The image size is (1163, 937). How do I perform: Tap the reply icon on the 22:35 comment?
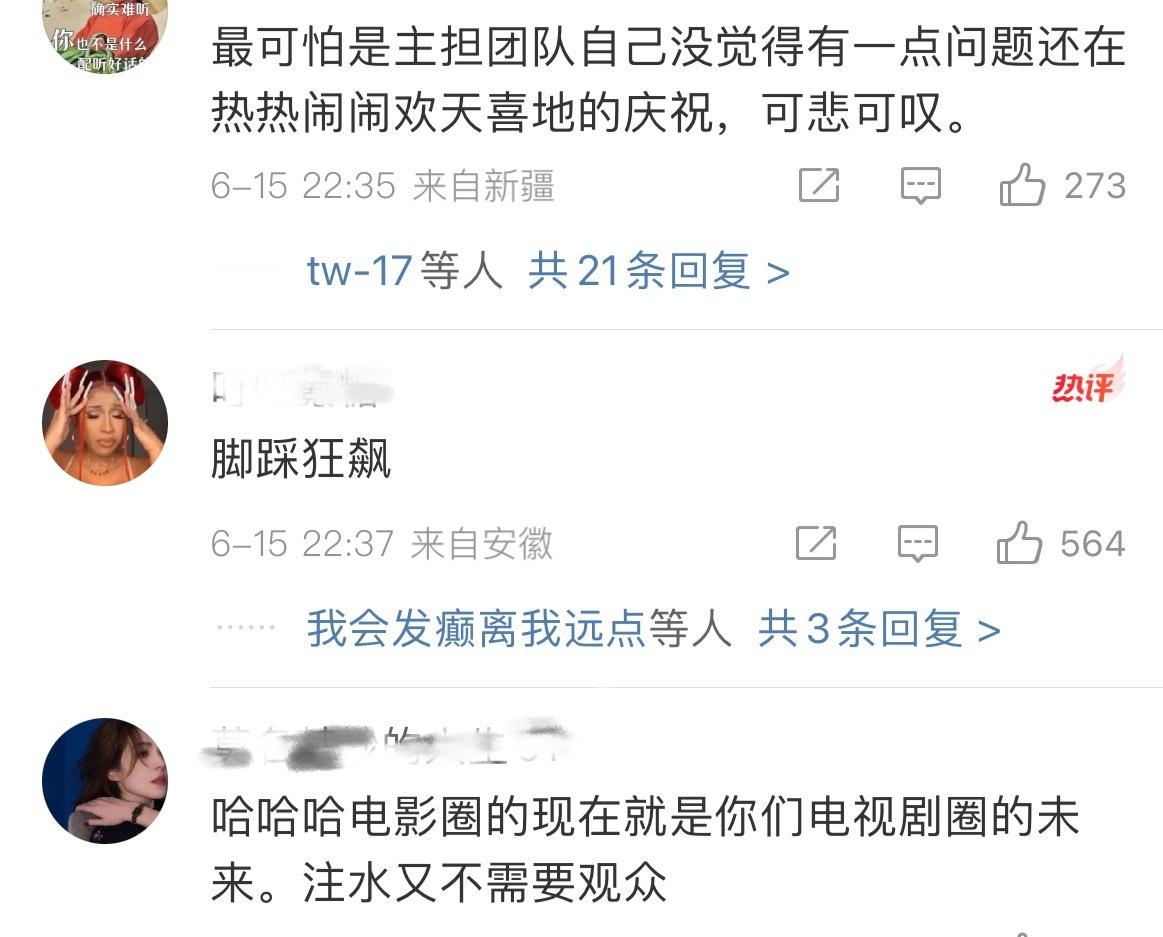[920, 185]
